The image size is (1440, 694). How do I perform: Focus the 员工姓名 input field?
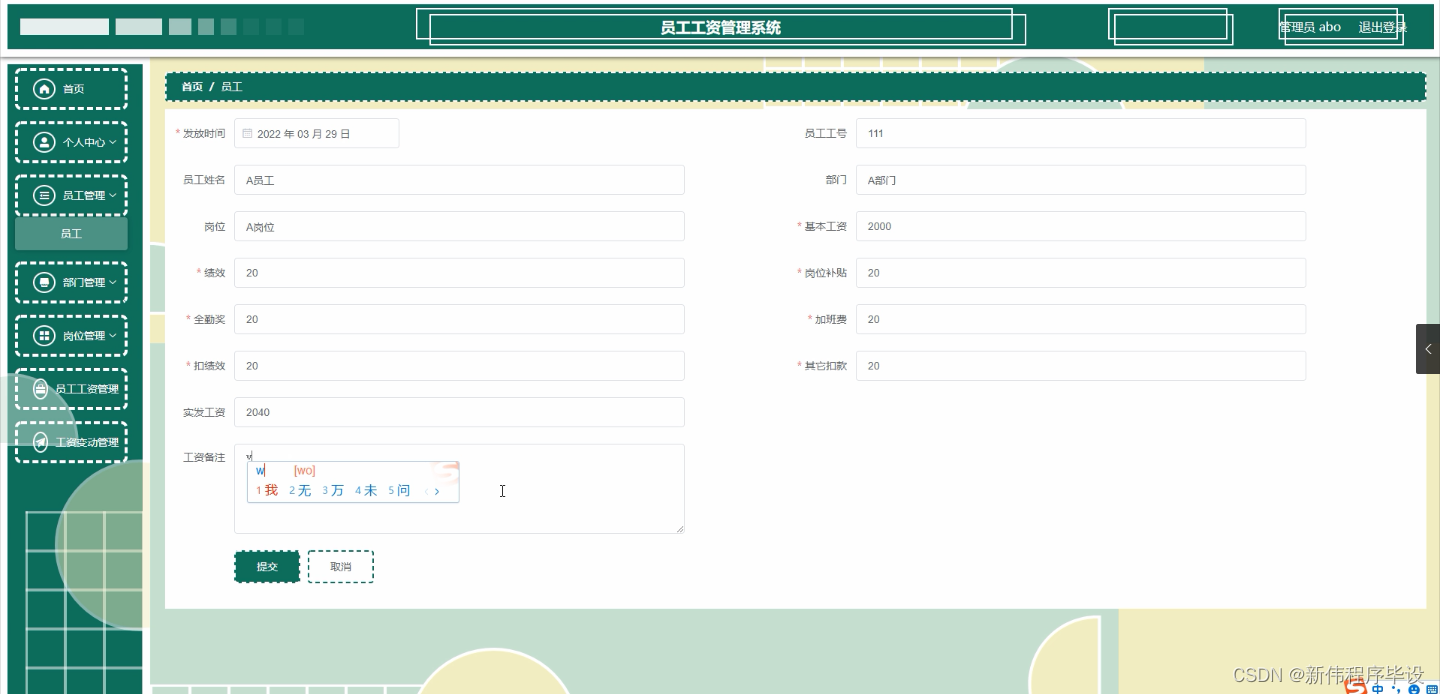[459, 180]
